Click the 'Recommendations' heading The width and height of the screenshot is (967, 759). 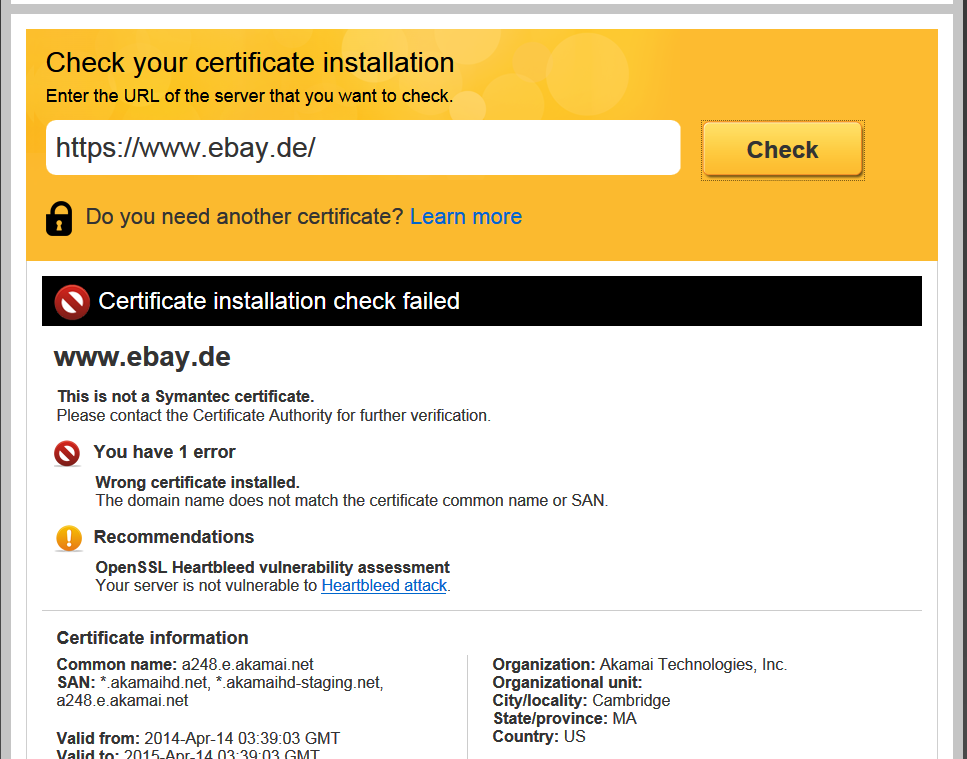pyautogui.click(x=174, y=537)
